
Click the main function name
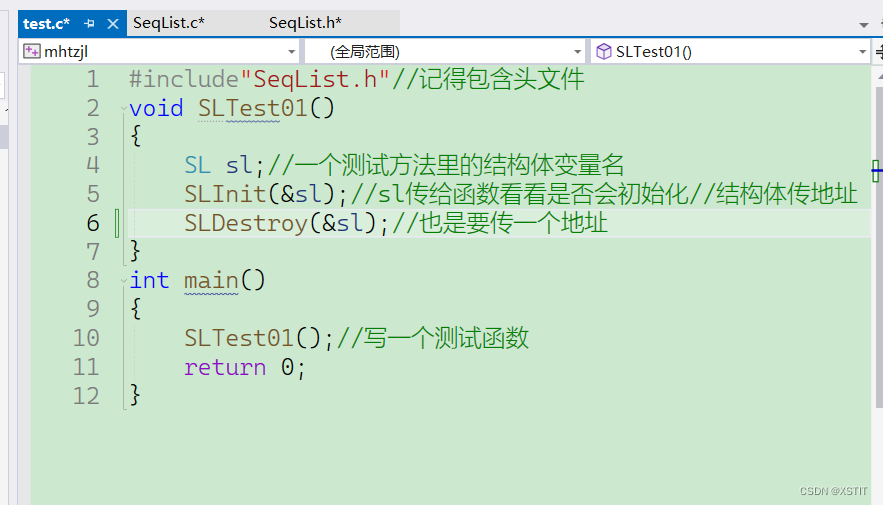[x=211, y=280]
